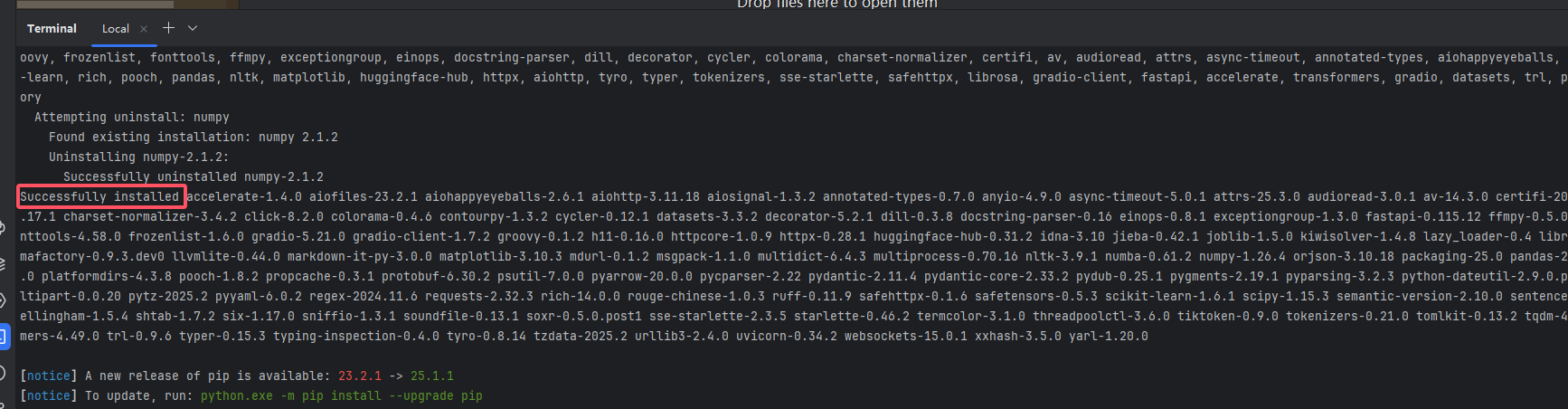
Task: Toggle the highlighted Terminal sidebar icon
Action: [x=4, y=337]
